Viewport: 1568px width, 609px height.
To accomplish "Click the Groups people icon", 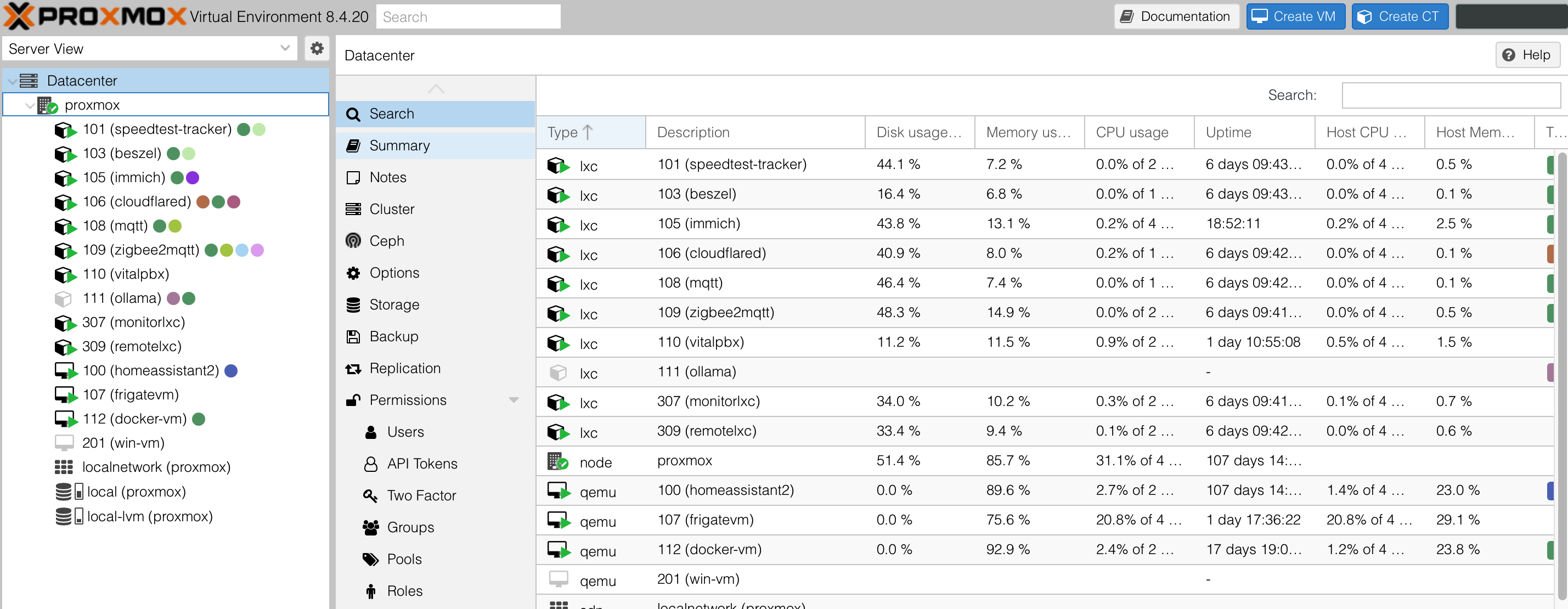I will [x=371, y=527].
